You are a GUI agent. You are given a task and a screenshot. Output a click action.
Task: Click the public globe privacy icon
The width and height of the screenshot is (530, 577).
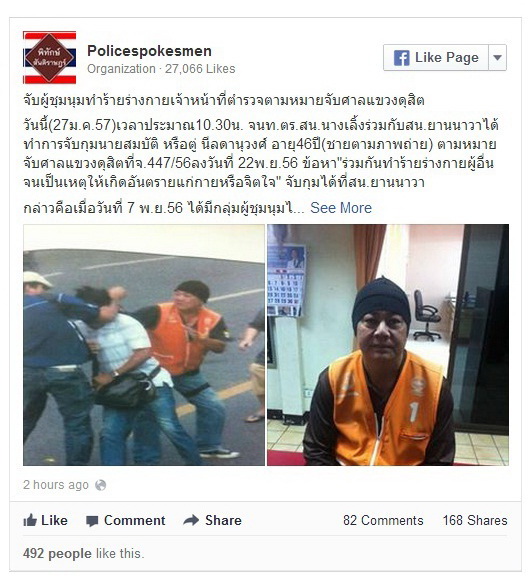tap(100, 485)
